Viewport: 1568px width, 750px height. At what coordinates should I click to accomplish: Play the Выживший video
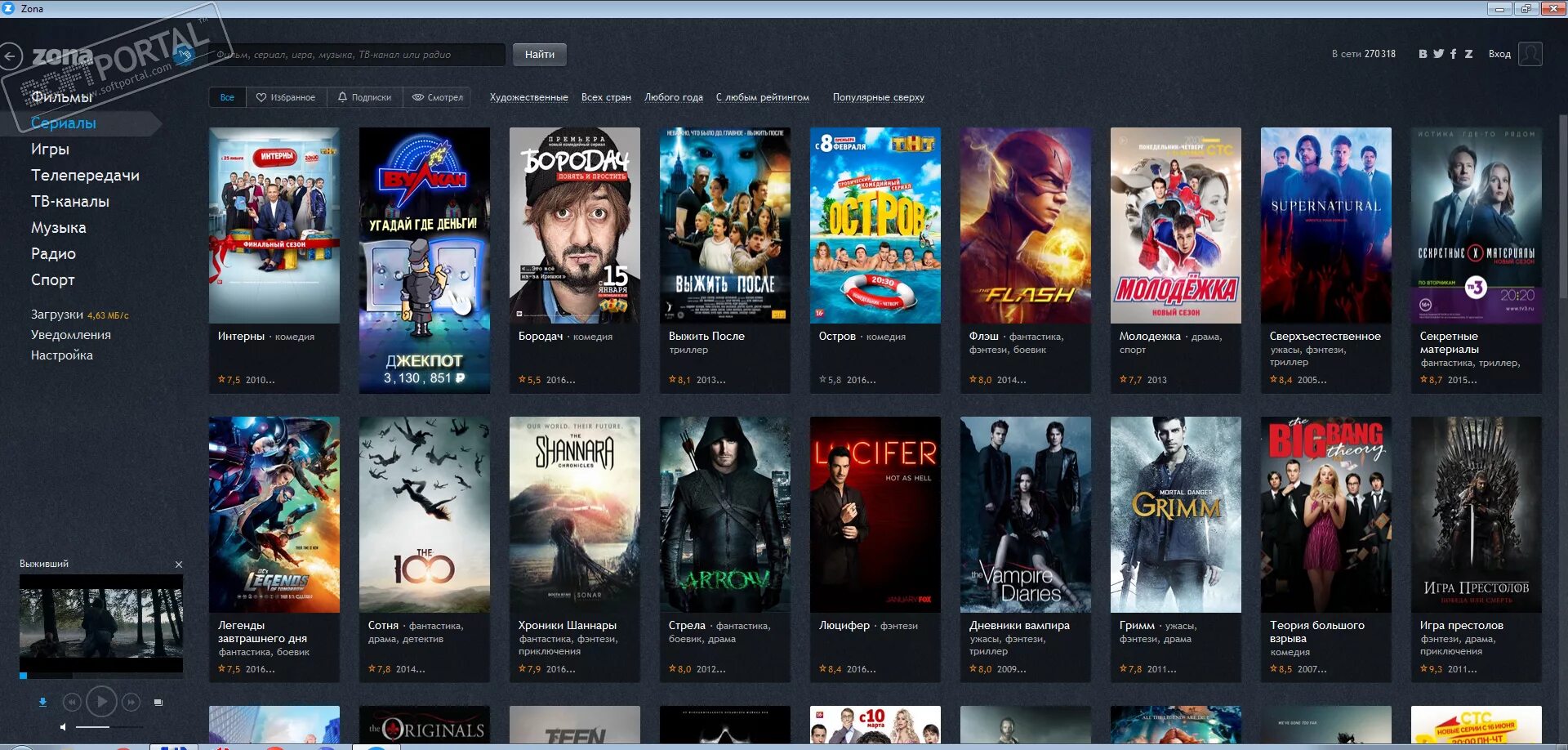101,701
